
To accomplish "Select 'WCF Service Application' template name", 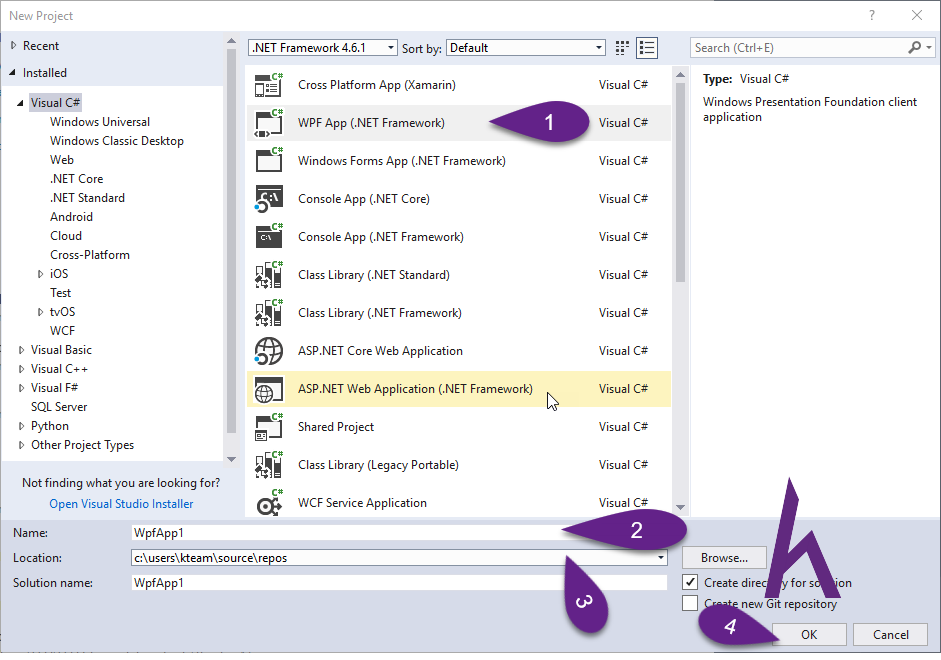I will click(362, 503).
